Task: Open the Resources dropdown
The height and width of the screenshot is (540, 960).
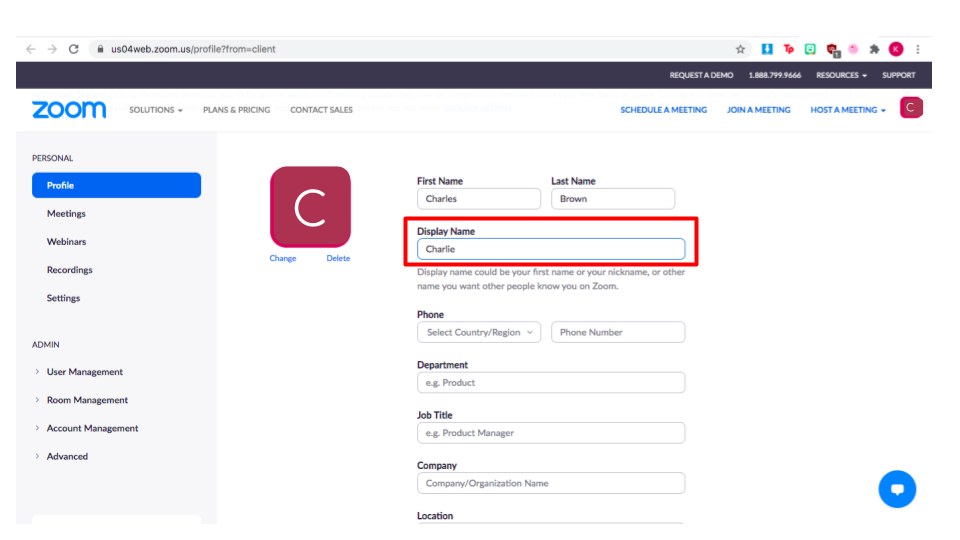Action: pos(841,75)
